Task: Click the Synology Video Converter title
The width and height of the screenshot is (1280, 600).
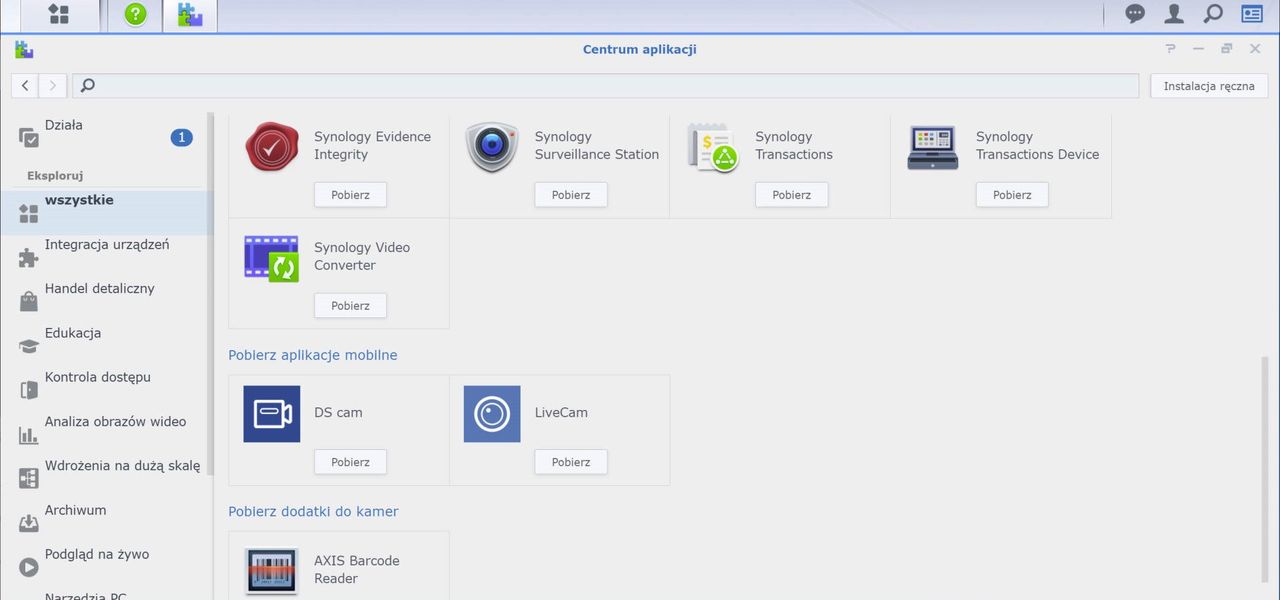Action: pos(362,256)
